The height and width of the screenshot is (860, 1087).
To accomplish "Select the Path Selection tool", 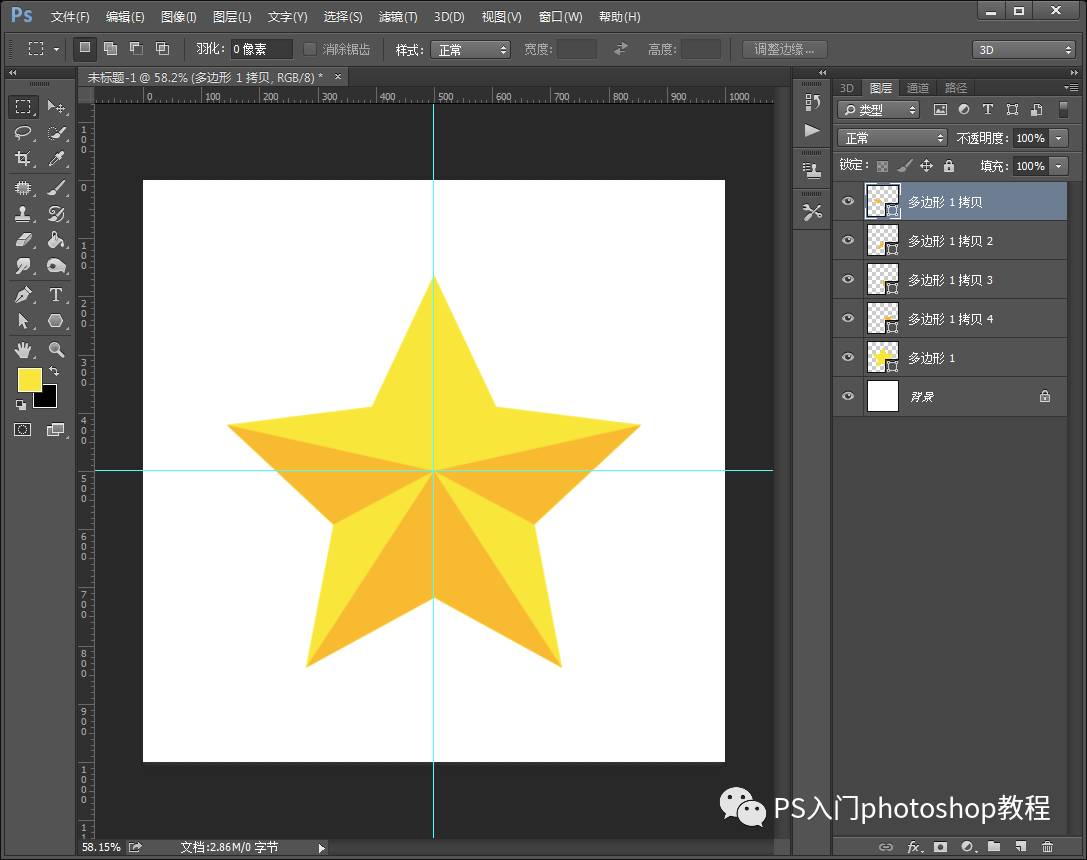I will point(23,321).
